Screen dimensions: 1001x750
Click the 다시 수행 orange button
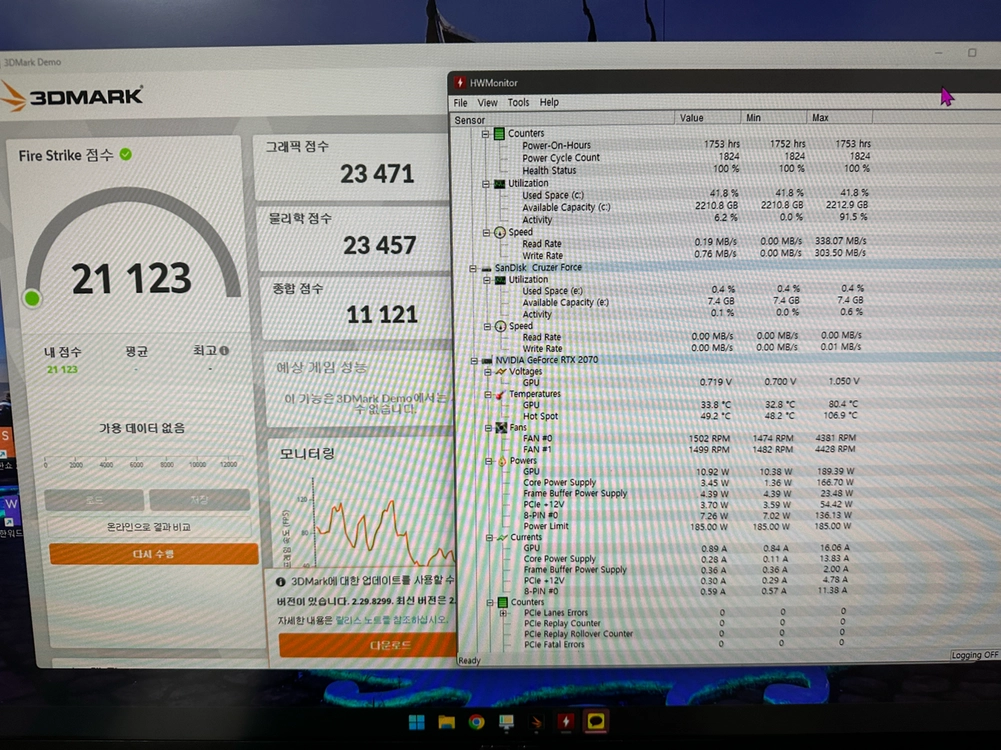(153, 554)
